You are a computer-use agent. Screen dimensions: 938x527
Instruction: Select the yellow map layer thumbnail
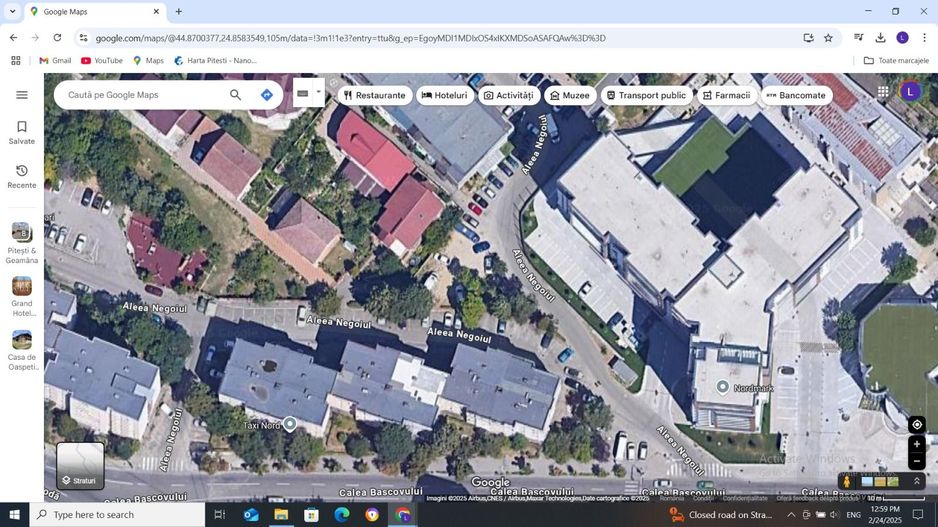pyautogui.click(x=880, y=481)
